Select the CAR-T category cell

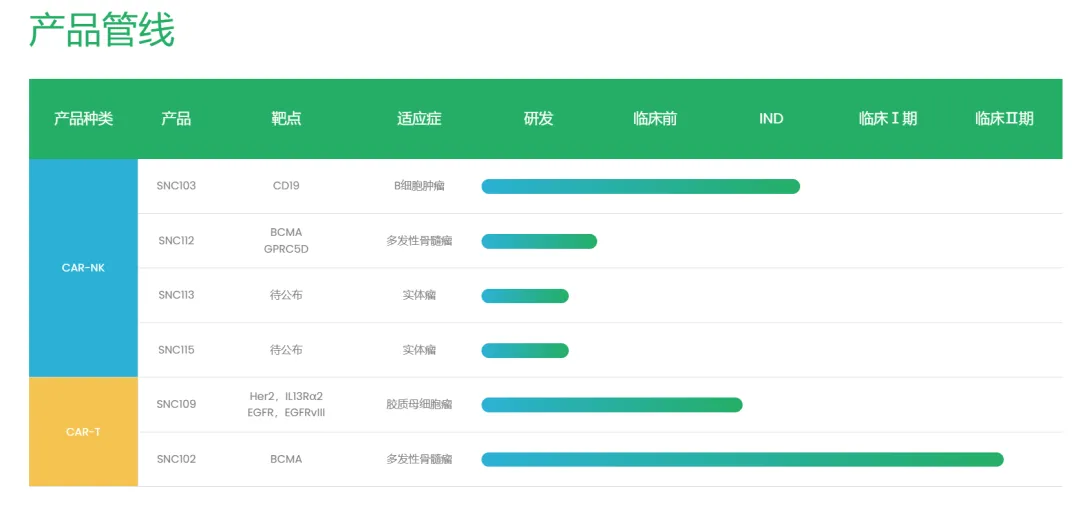click(83, 432)
